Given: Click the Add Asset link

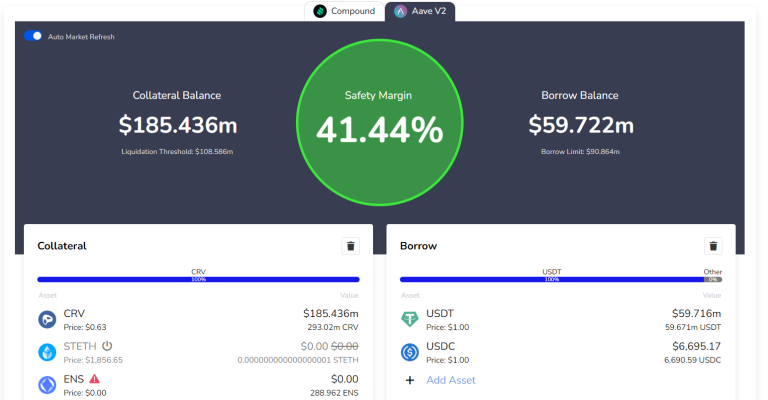Looking at the screenshot, I should (451, 380).
